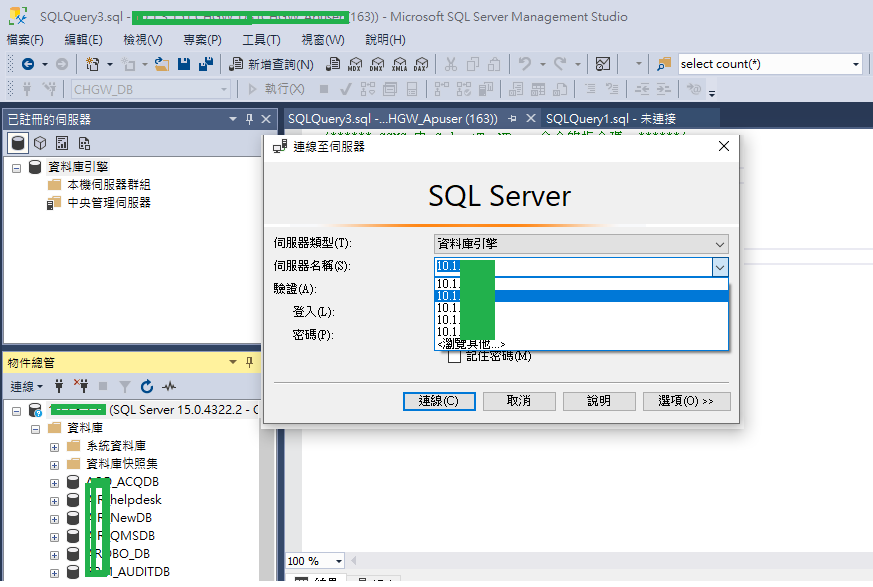Open the Tools (工具) menu
Image resolution: width=873 pixels, height=587 pixels.
261,40
